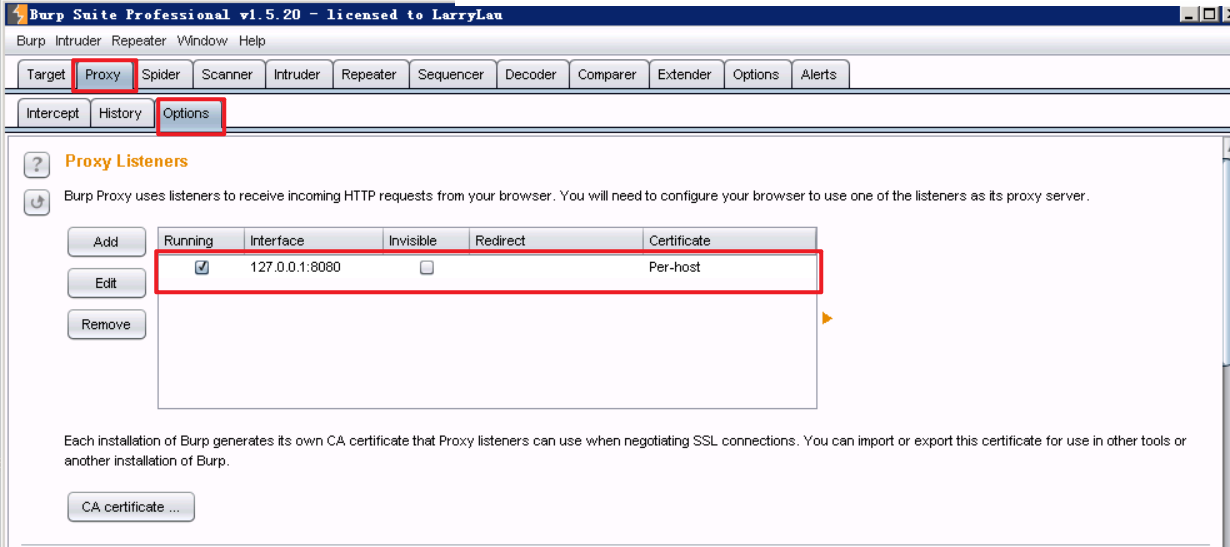Switch to the Proxy tab
Screen dimensions: 1230x547
pos(103,75)
